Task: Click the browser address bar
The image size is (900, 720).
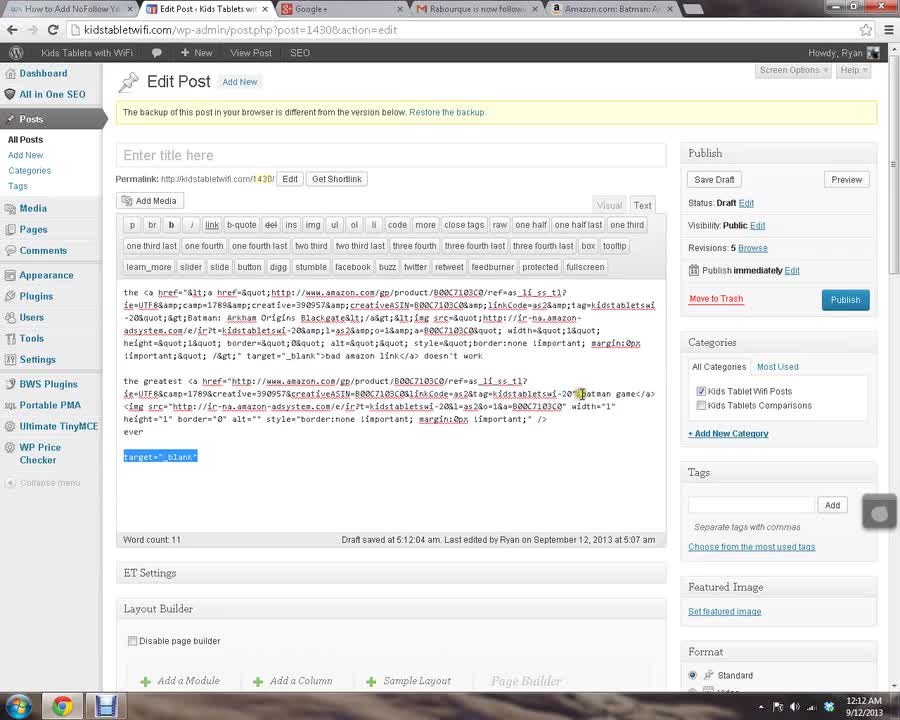Action: [463, 30]
